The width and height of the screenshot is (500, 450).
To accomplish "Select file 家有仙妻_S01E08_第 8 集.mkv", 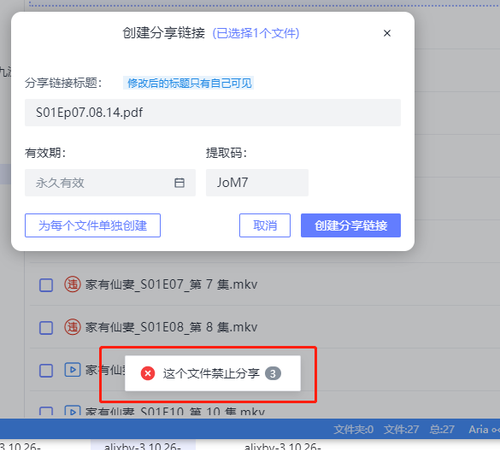I will [171, 327].
